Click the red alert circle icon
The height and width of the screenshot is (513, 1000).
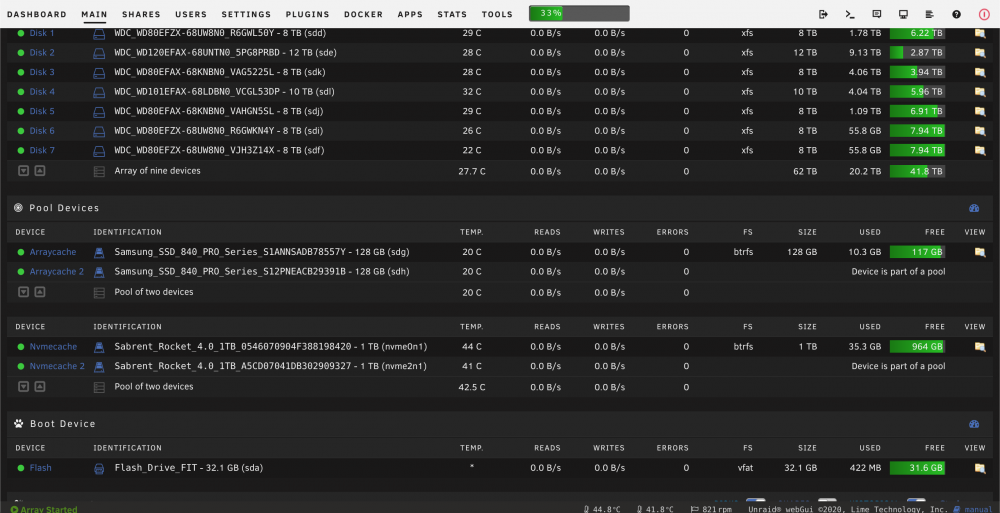(984, 14)
